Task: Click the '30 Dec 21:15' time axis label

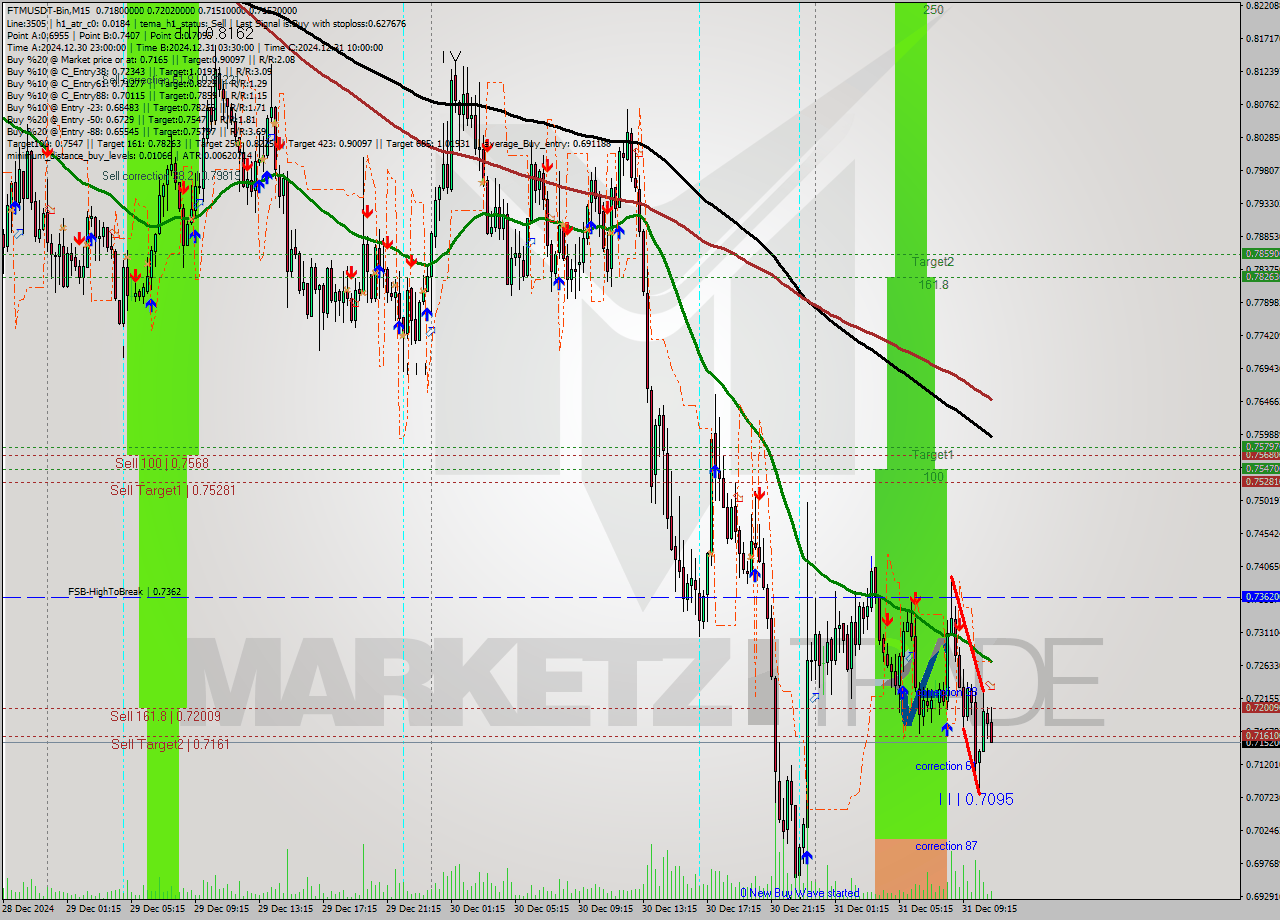Action: [797, 909]
